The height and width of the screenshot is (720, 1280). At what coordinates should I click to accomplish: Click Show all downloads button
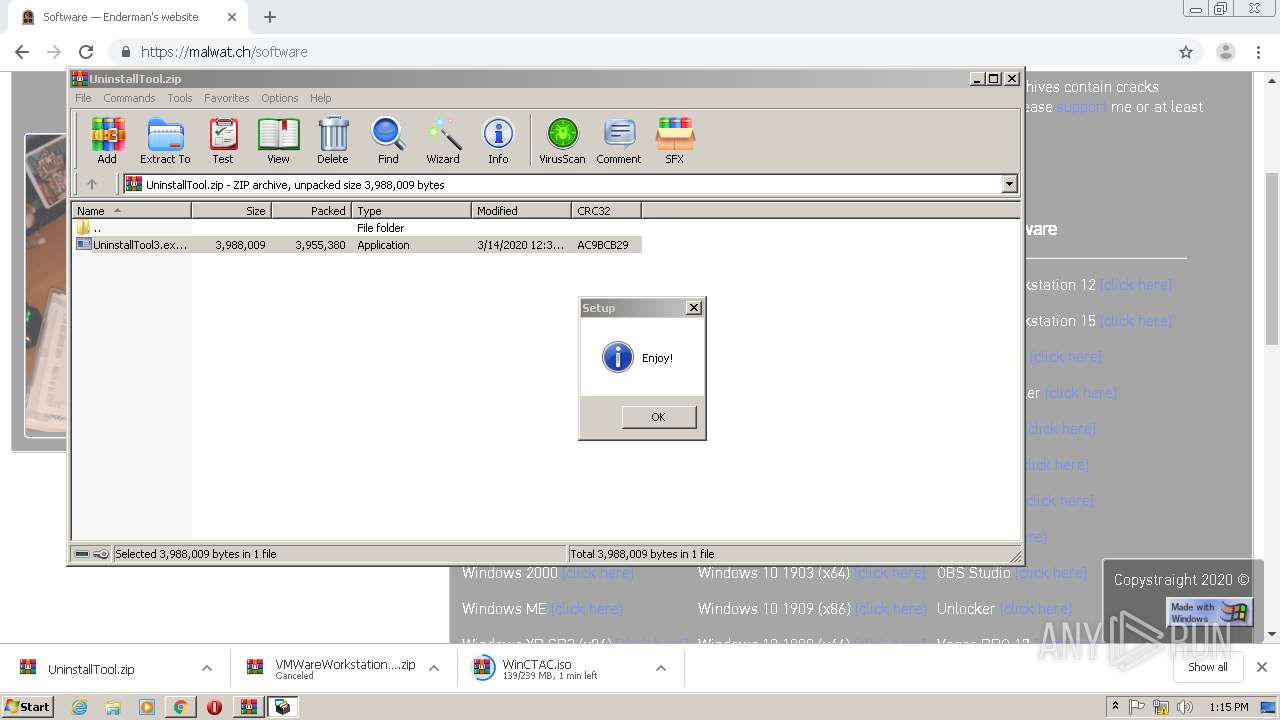[x=1207, y=667]
